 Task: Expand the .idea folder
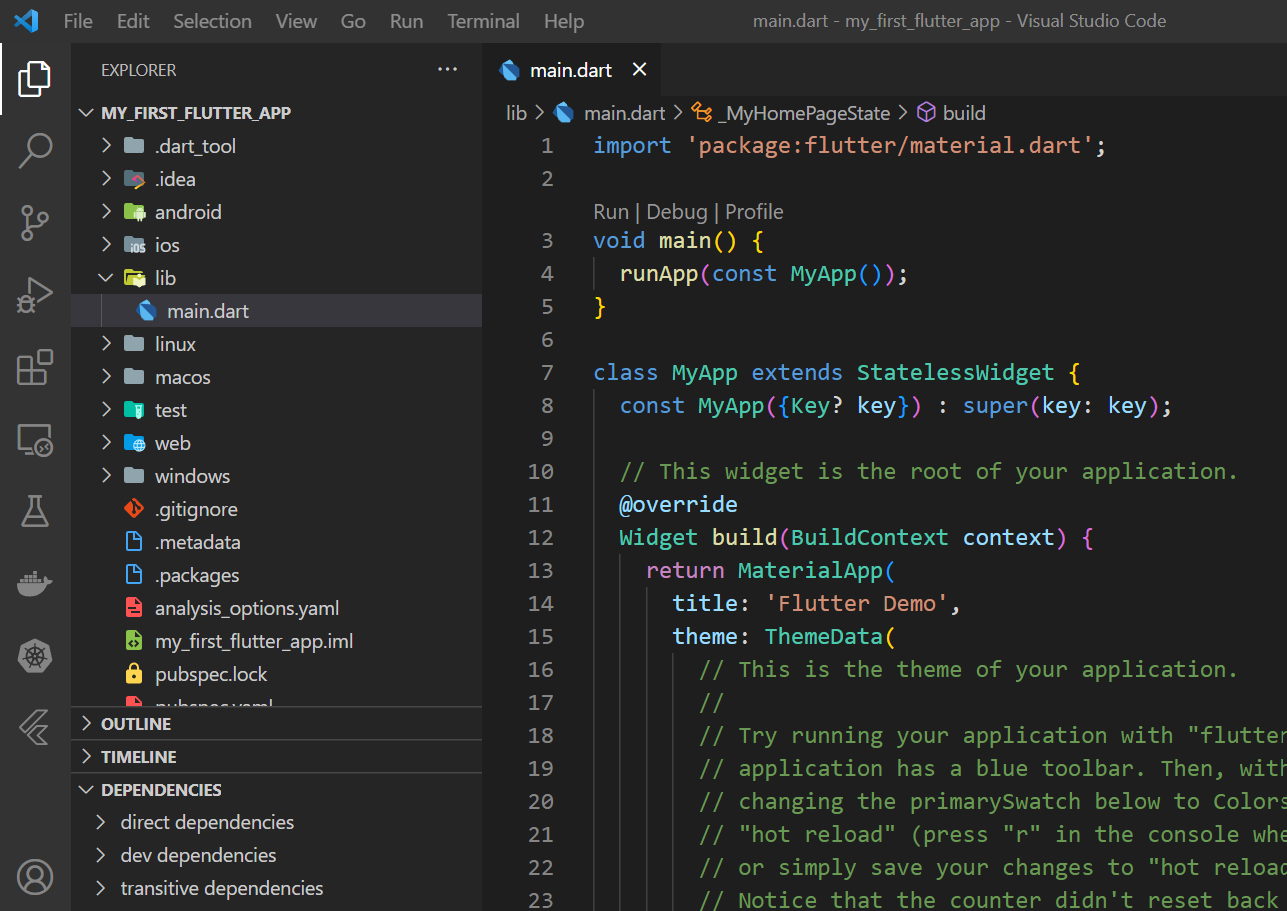click(106, 179)
